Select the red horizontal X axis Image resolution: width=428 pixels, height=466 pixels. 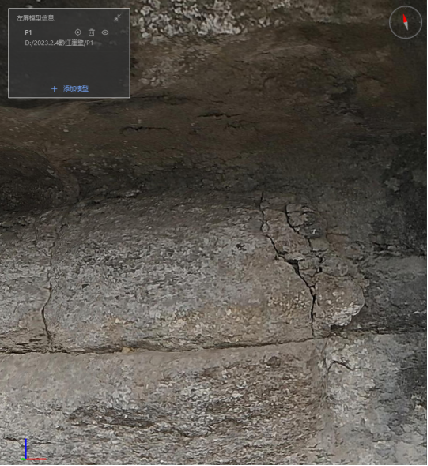[x=36, y=459]
